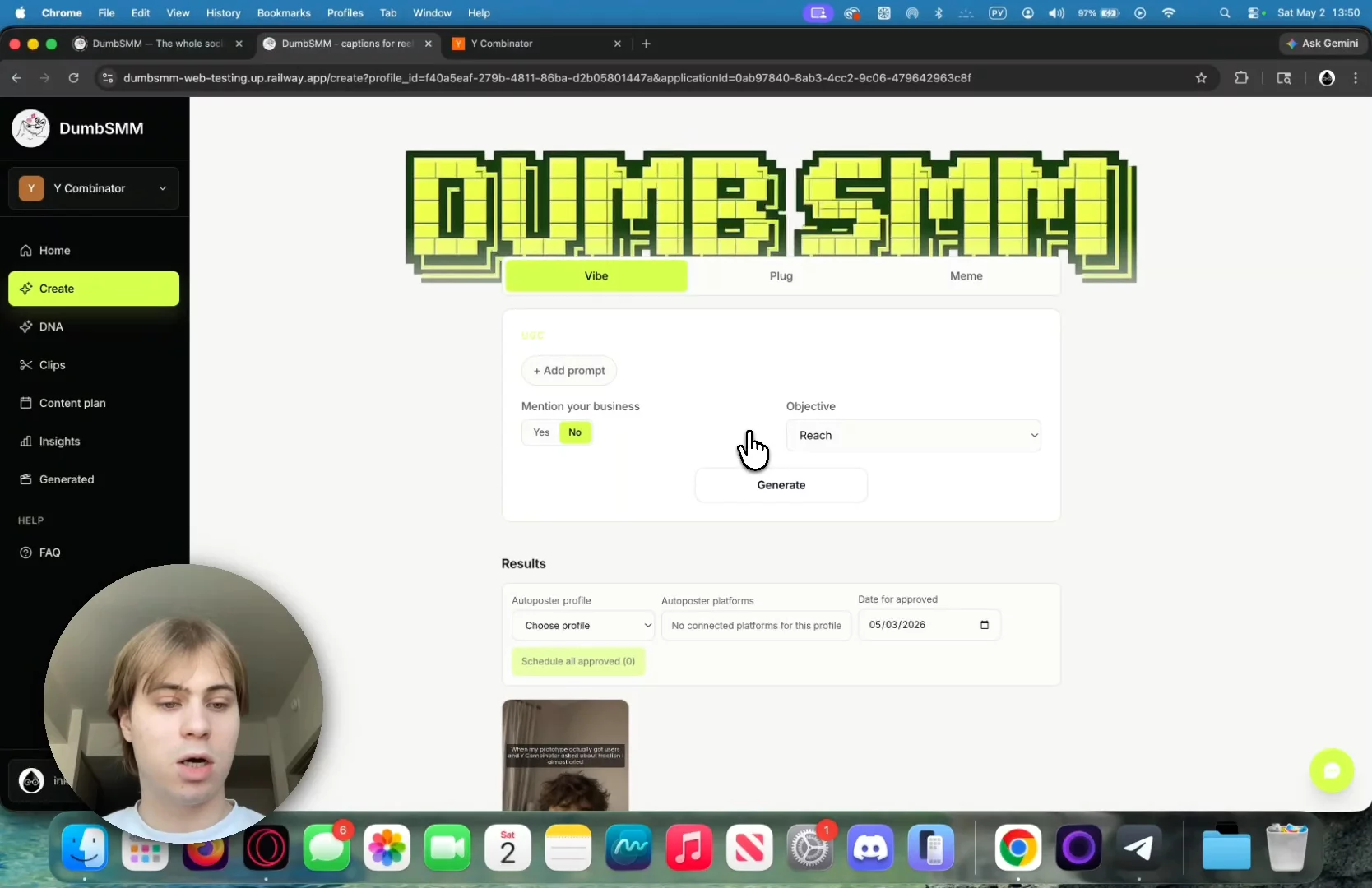Open Spotlight search in menu bar
The width and height of the screenshot is (1372, 888).
(x=1225, y=13)
